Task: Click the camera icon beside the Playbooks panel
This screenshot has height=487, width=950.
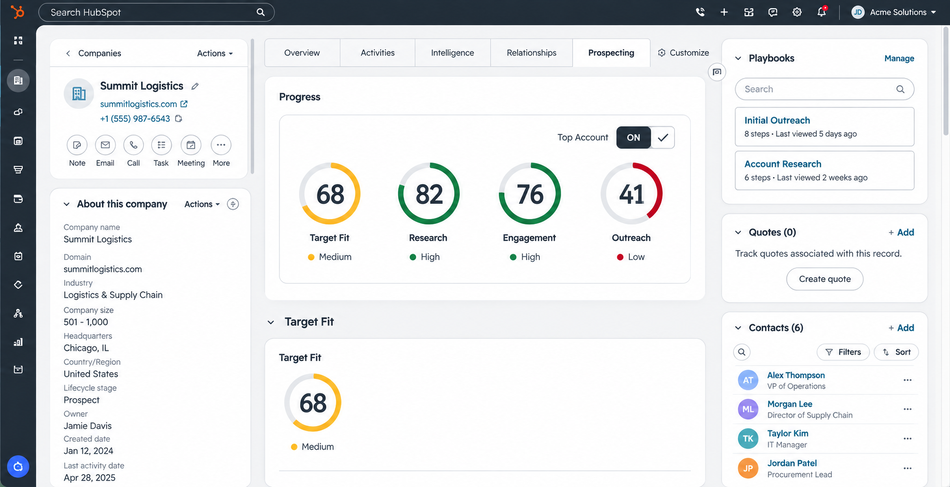Action: click(x=717, y=71)
